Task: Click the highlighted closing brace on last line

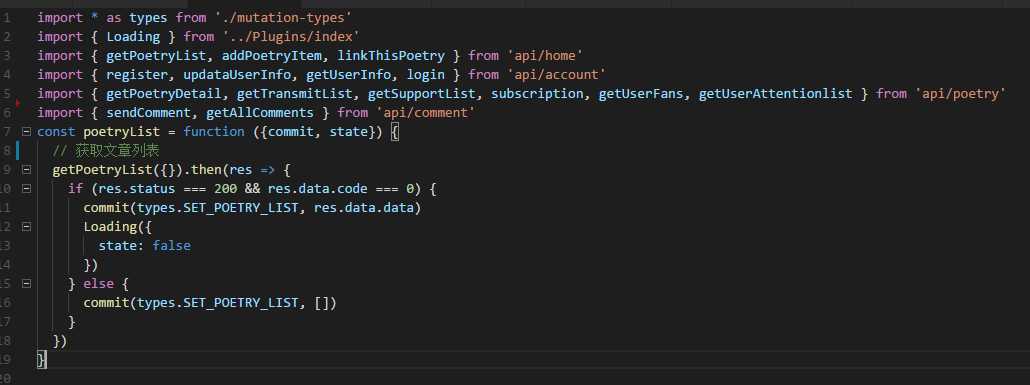Action: (x=41, y=360)
